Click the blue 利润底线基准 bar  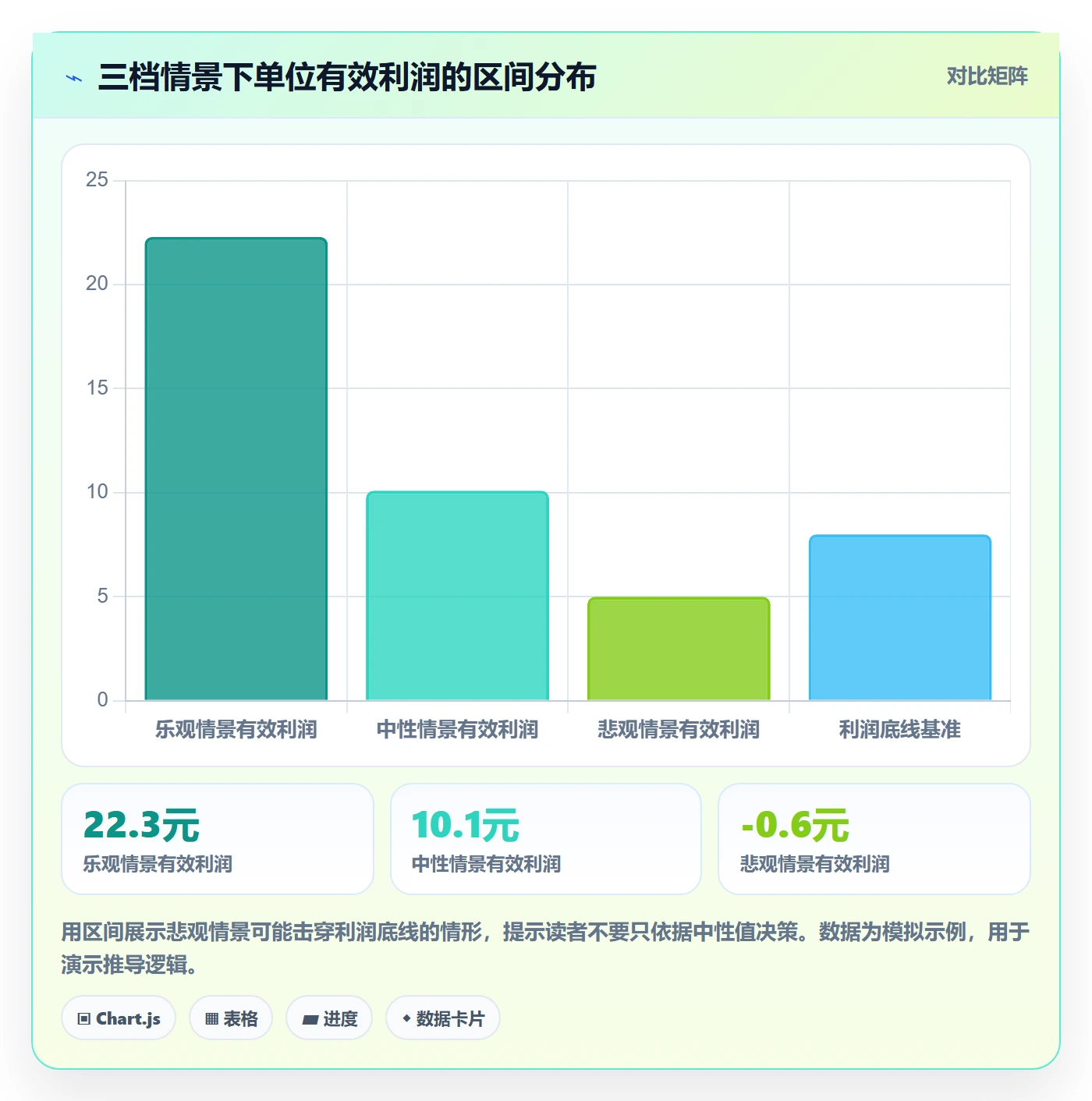click(900, 618)
